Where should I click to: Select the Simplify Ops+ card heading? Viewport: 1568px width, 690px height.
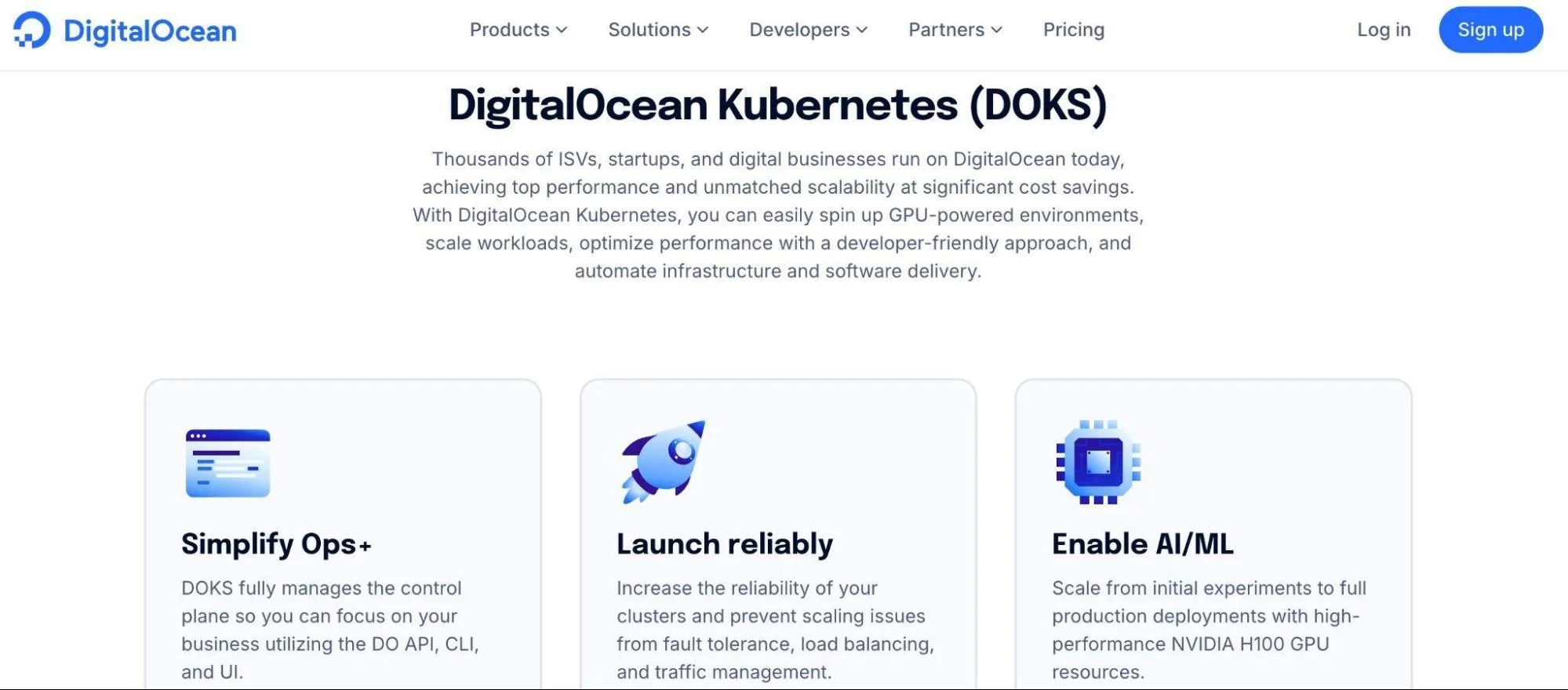(276, 544)
